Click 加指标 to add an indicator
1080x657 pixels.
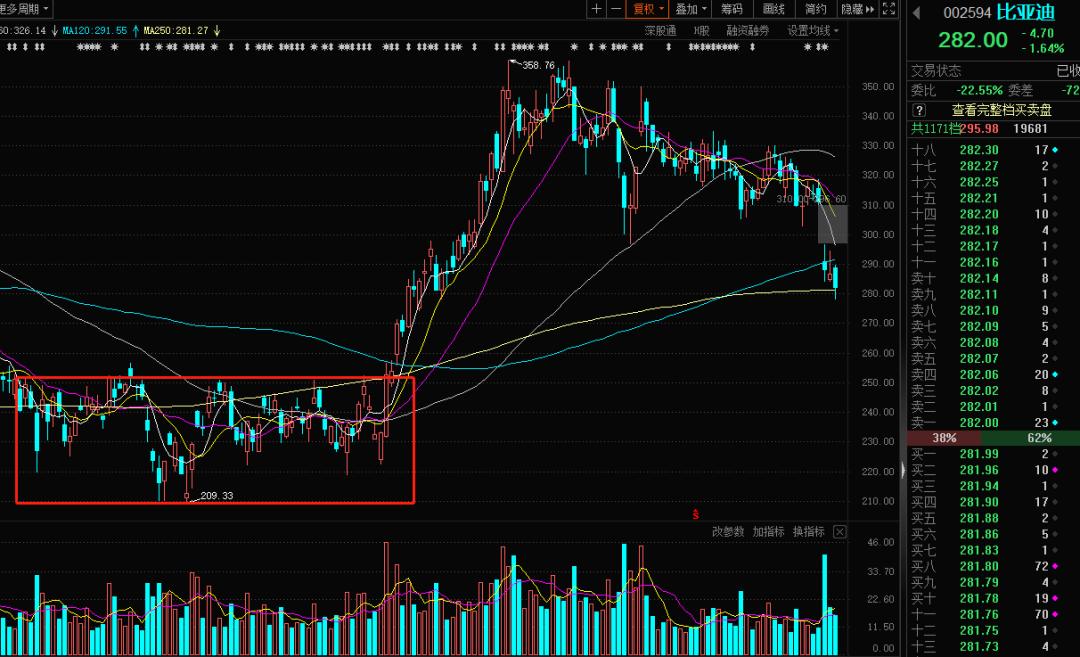pyautogui.click(x=768, y=532)
